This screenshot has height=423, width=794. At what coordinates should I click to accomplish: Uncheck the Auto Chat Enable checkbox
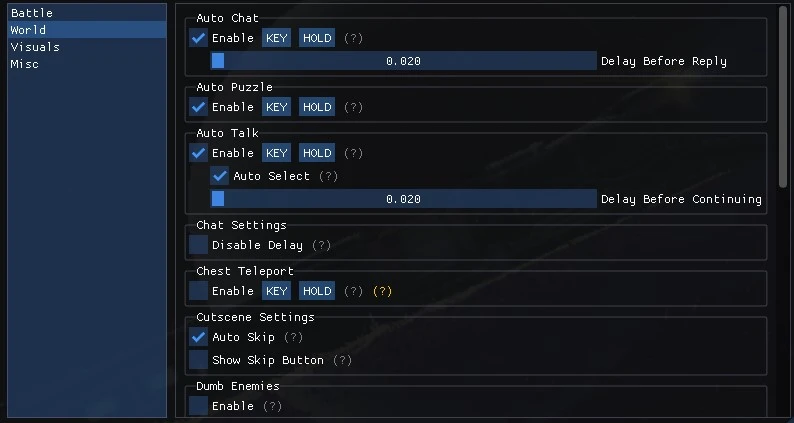click(x=199, y=38)
